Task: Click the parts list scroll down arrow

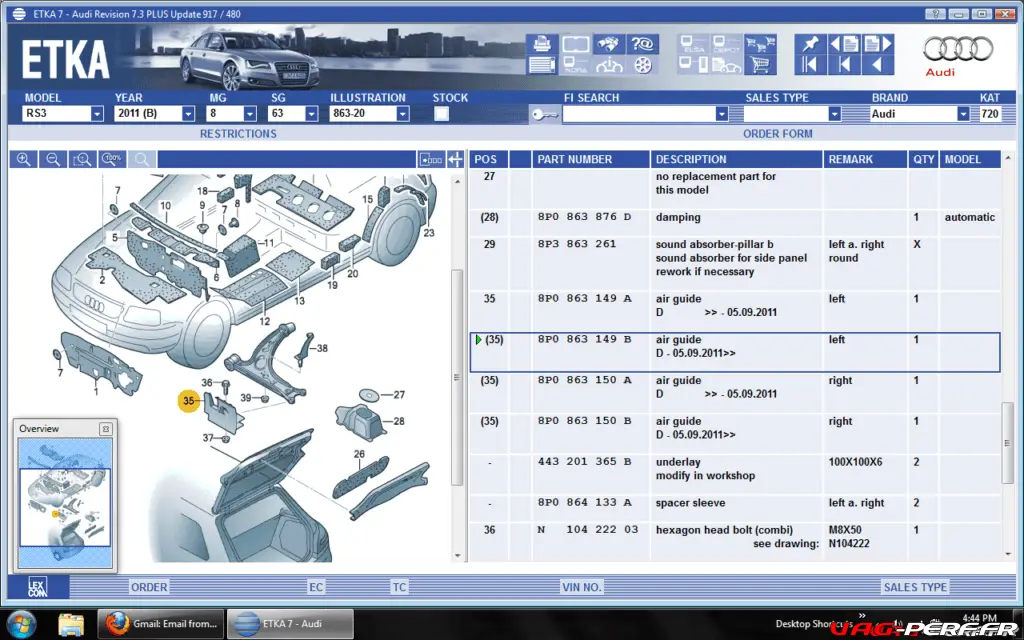Action: coord(1008,554)
